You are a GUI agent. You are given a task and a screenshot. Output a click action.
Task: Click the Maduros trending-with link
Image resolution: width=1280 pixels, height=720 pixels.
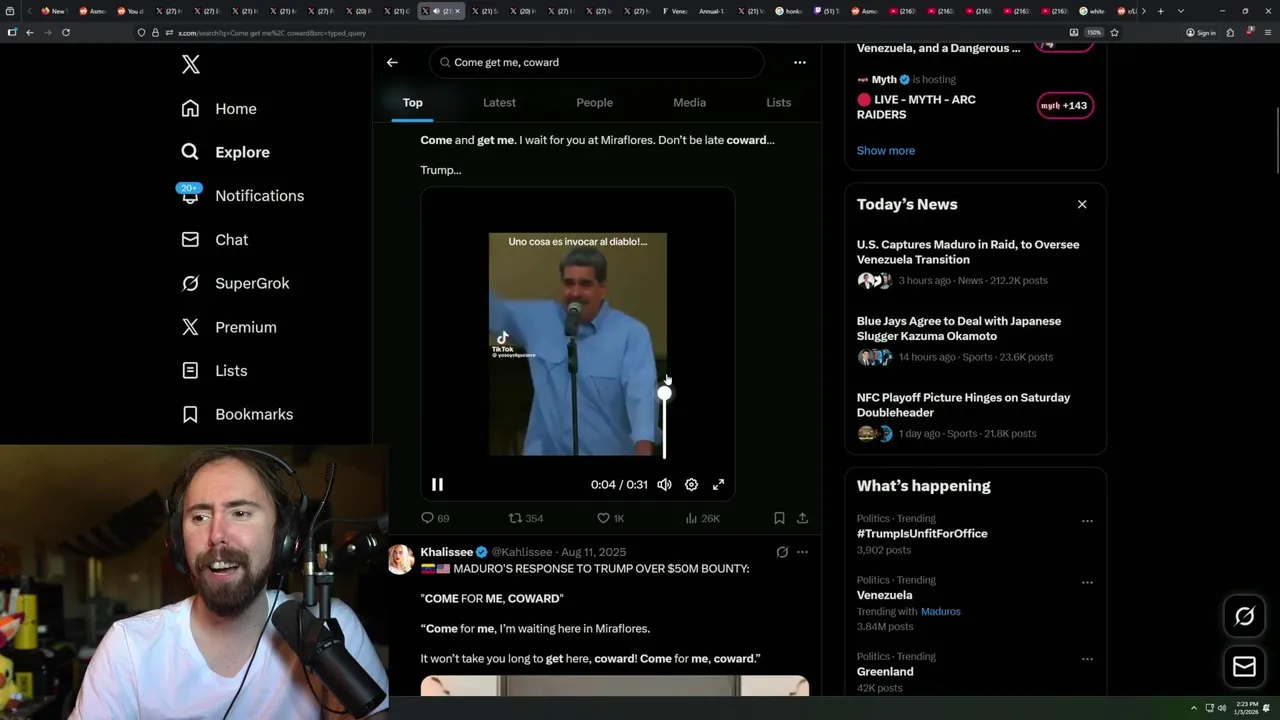940,611
